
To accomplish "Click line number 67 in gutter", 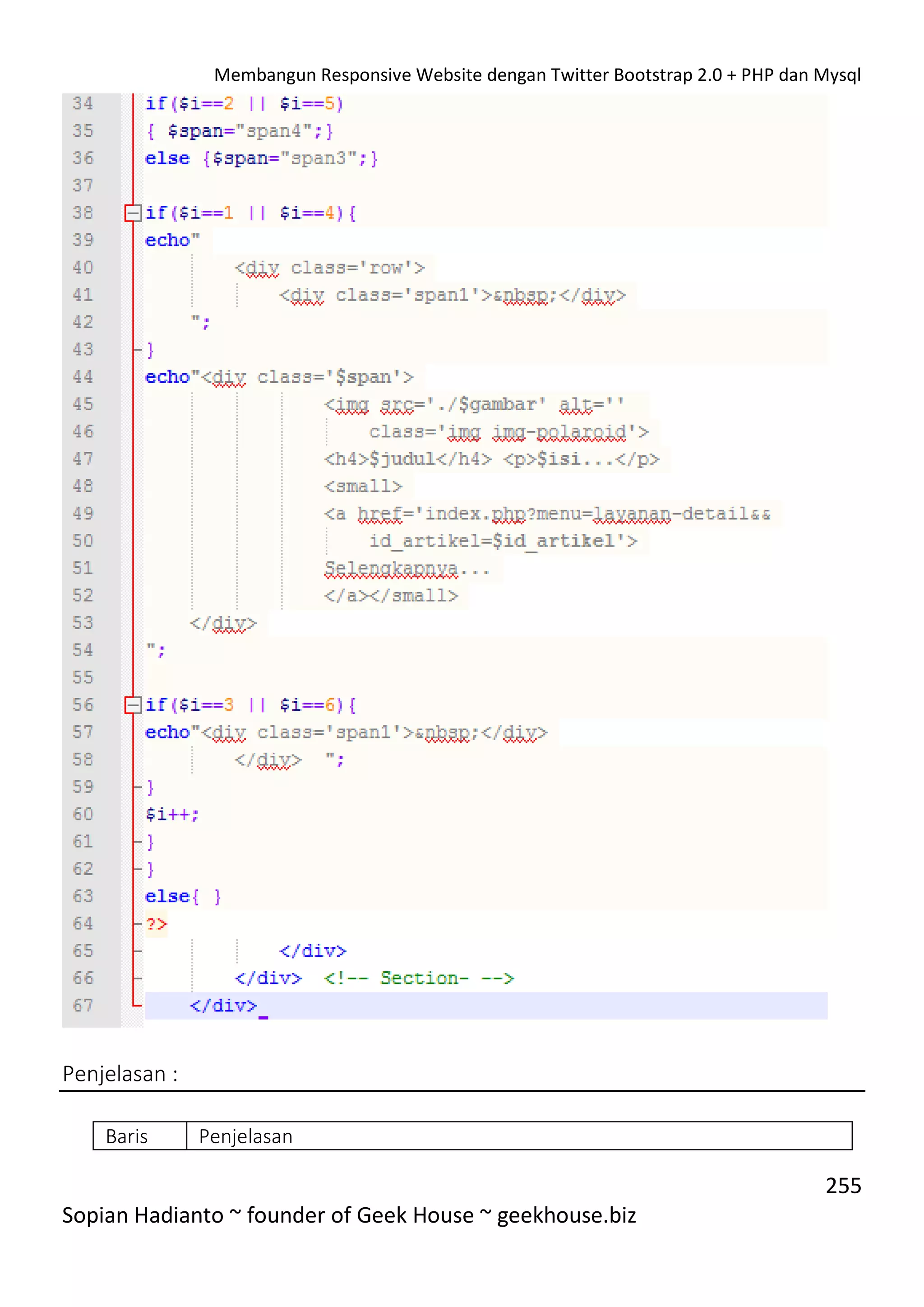I will tap(83, 1005).
